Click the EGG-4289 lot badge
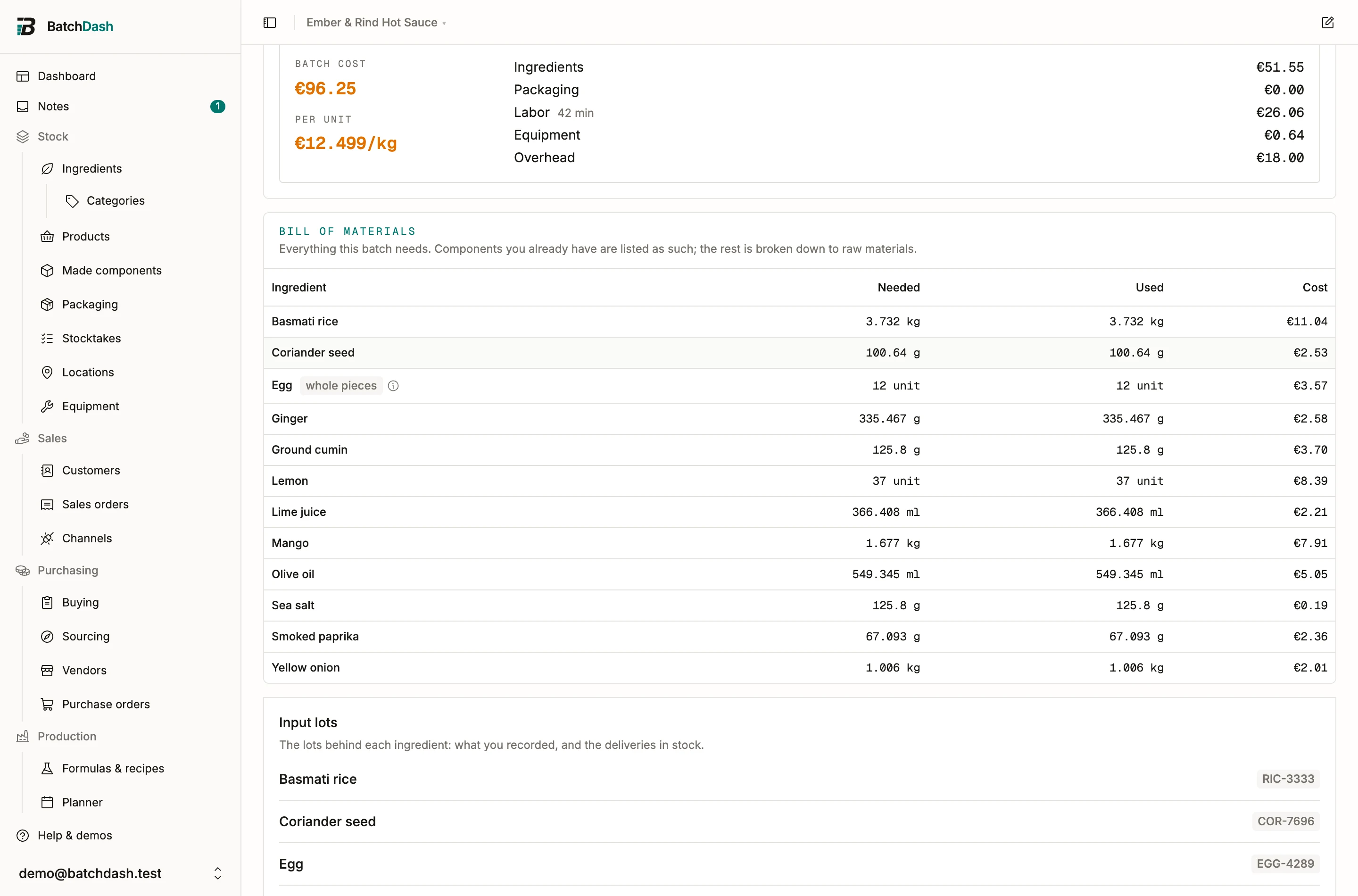The height and width of the screenshot is (896, 1358). tap(1285, 863)
